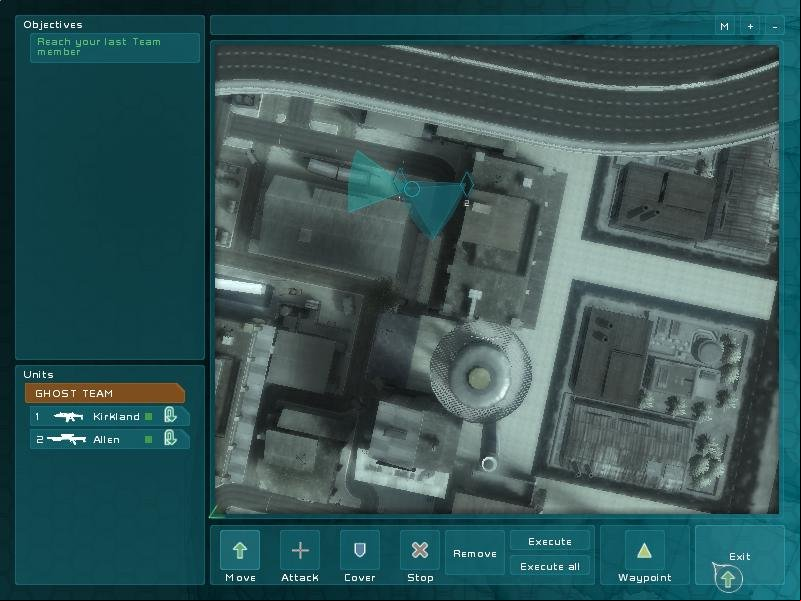Image resolution: width=801 pixels, height=601 pixels.
Task: Click the Execute all button
Action: tap(550, 566)
